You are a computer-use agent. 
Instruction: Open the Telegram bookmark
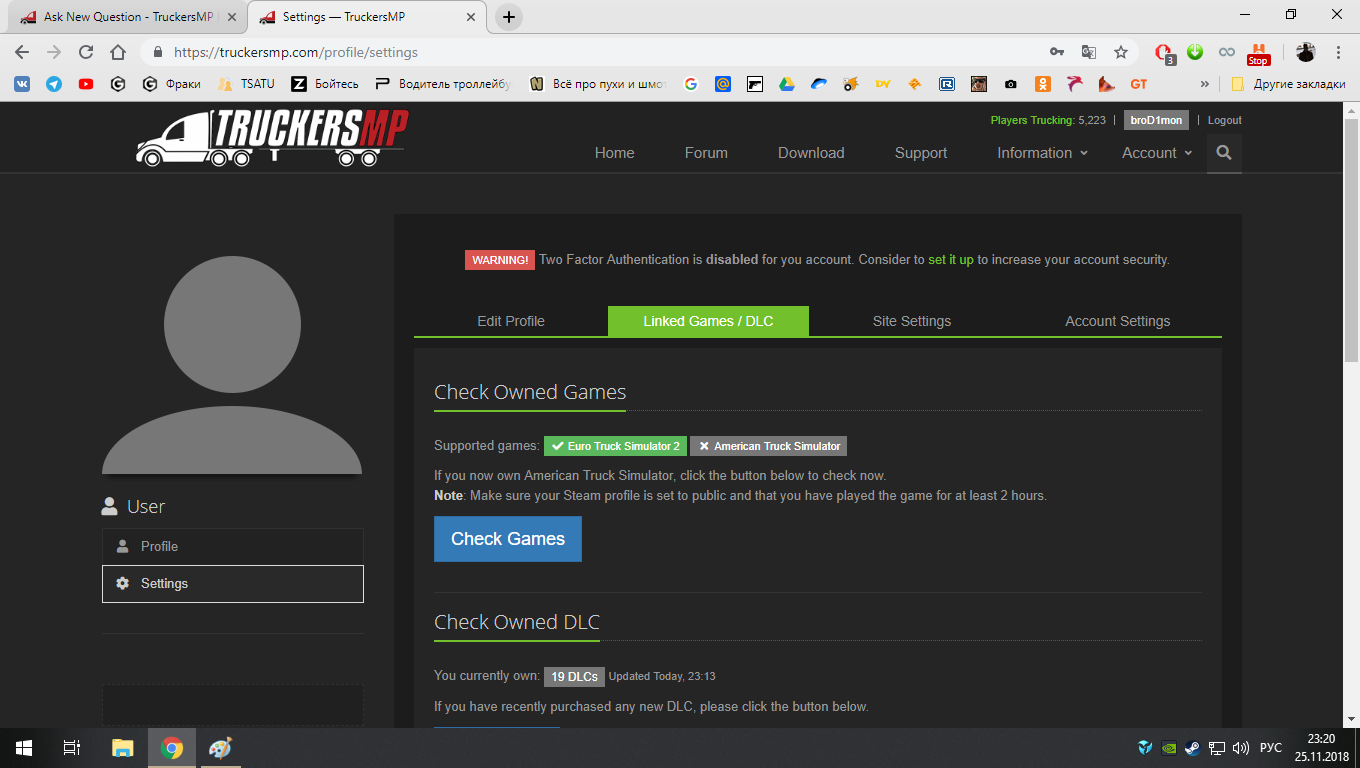click(x=54, y=84)
